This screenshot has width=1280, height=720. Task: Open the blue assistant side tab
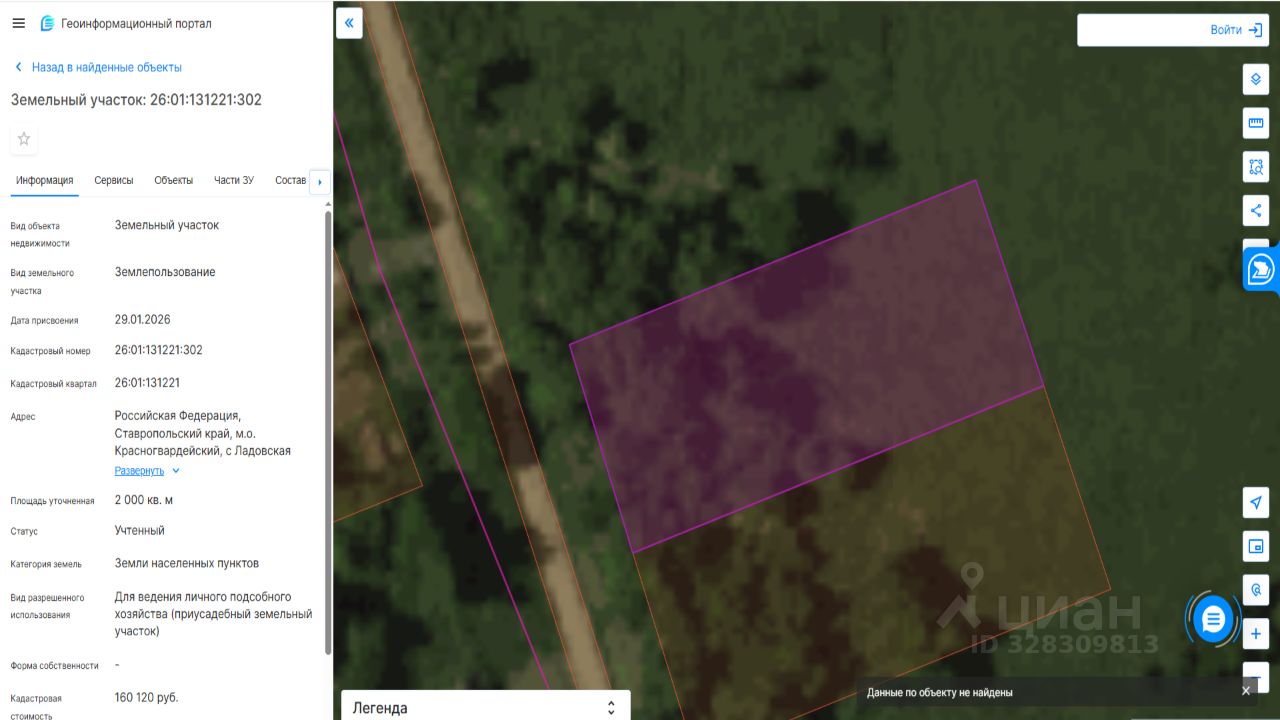coord(1261,269)
